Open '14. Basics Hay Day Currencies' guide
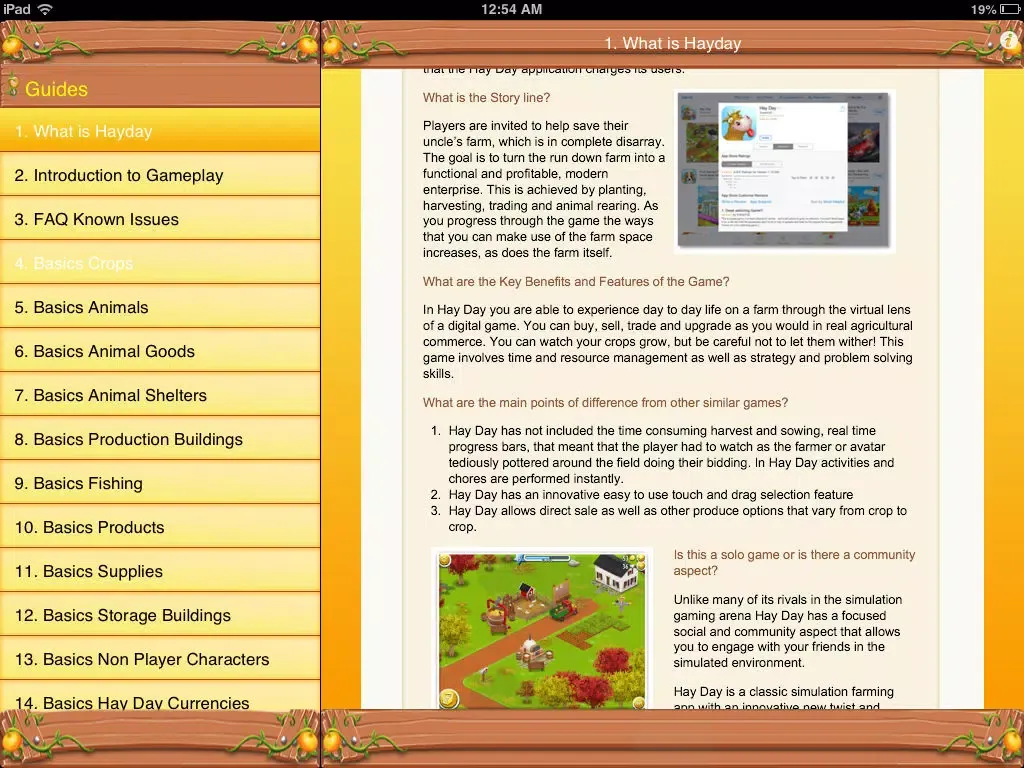This screenshot has width=1024, height=768. pos(160,697)
